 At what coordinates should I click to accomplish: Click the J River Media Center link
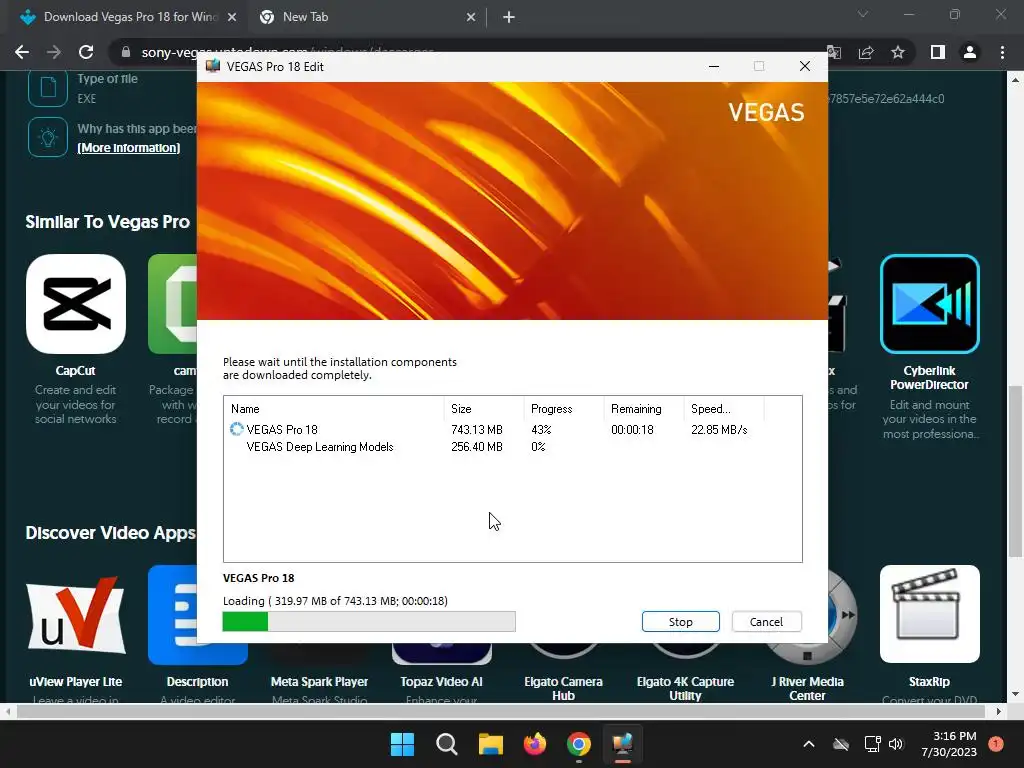coord(807,688)
